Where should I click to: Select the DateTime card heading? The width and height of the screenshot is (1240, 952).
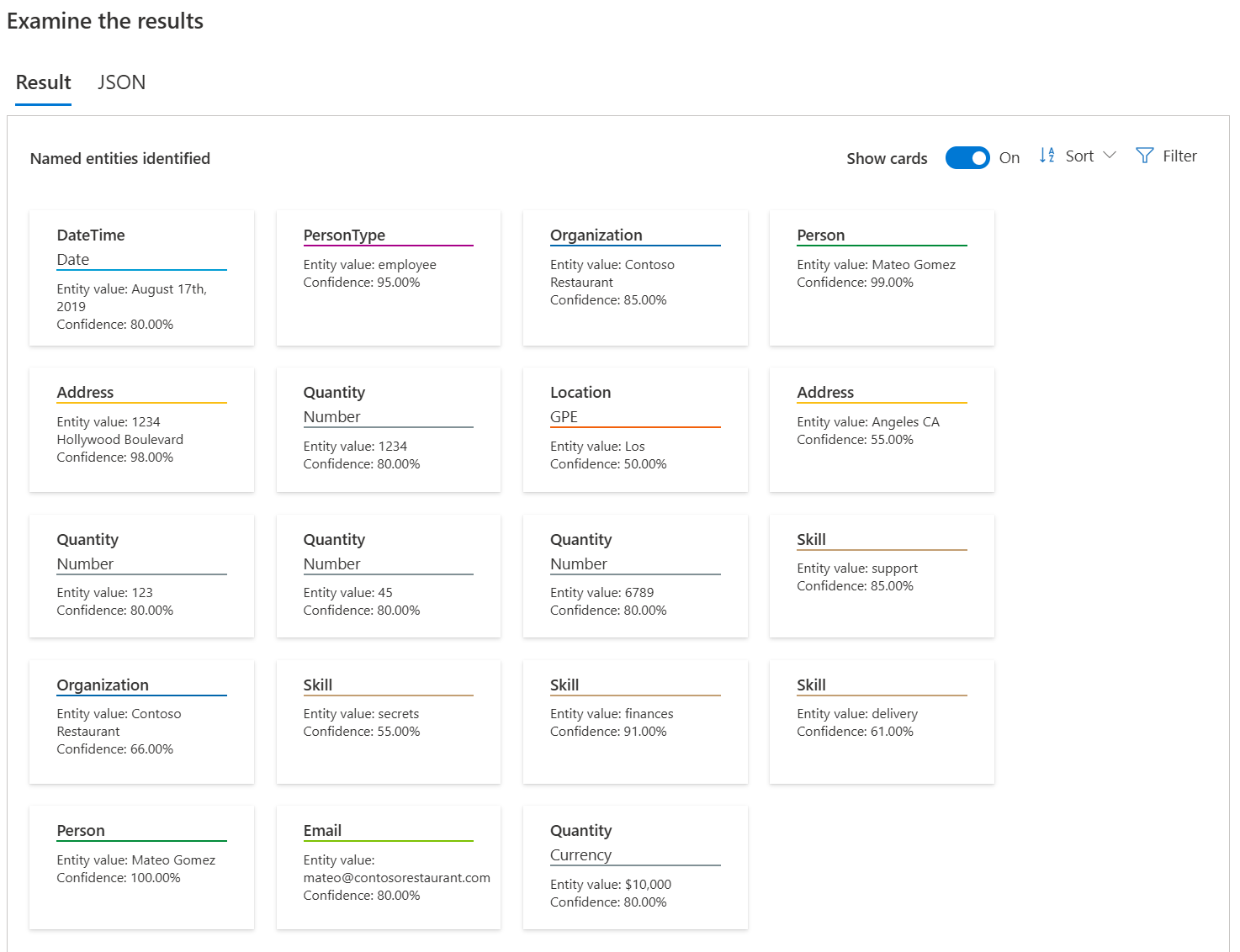pyautogui.click(x=91, y=235)
